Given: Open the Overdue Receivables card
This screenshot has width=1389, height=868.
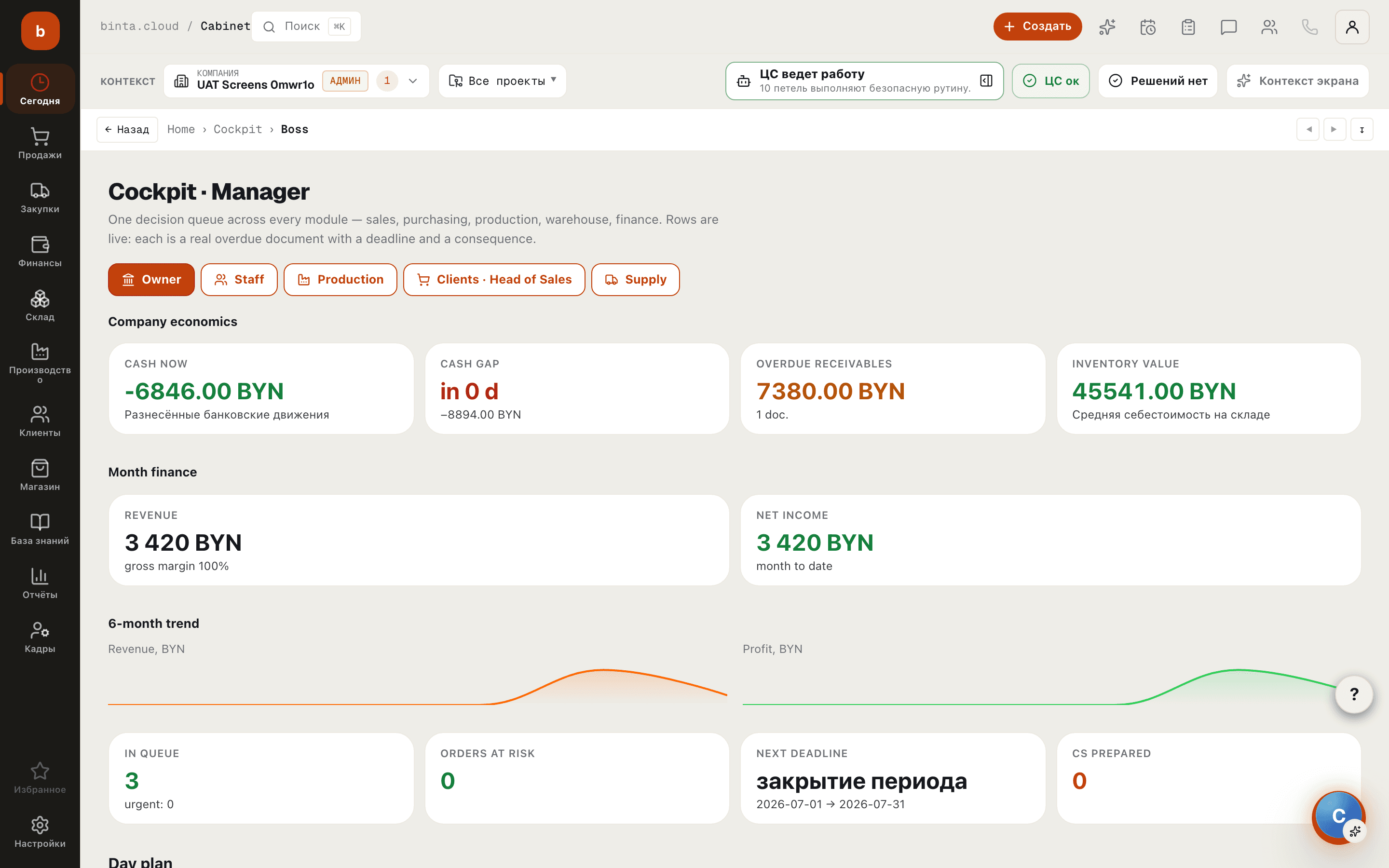Looking at the screenshot, I should (x=893, y=389).
